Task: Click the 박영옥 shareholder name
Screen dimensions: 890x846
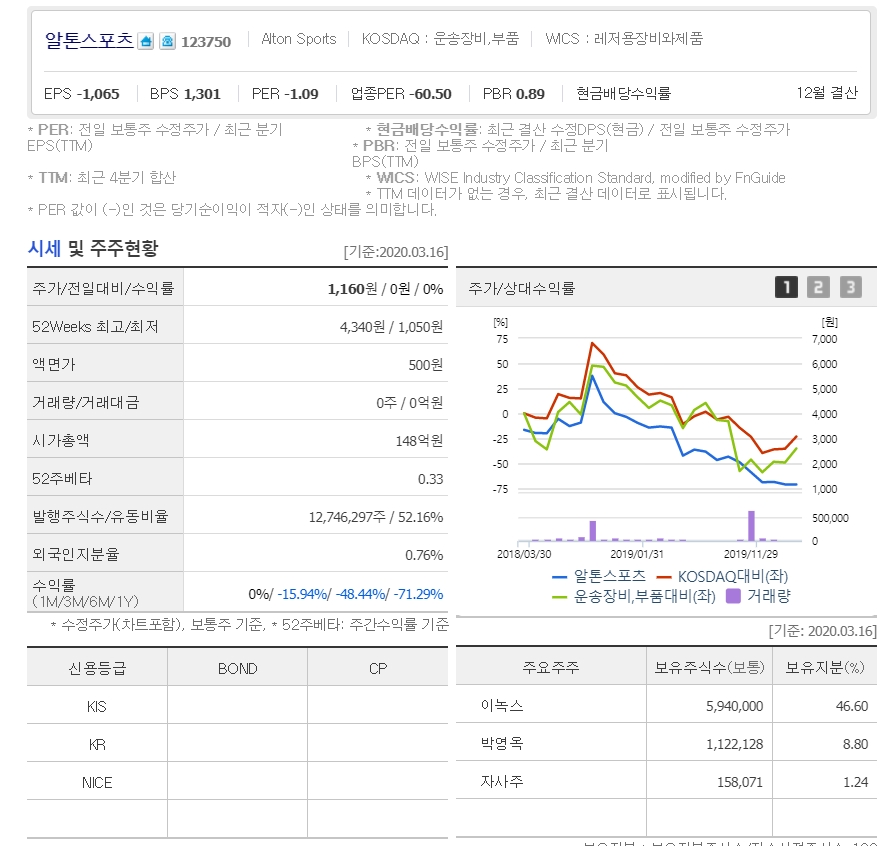Action: tap(502, 743)
